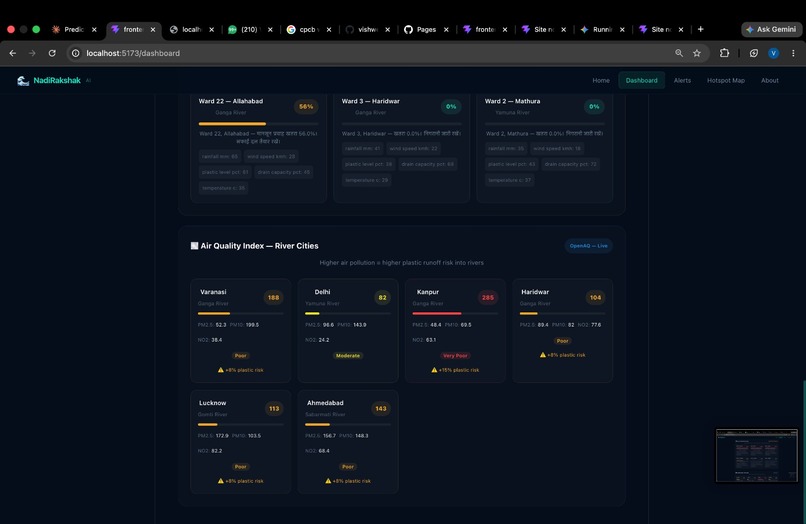
Task: Click the Very Poor label on Kanpur
Action: [x=455, y=356]
